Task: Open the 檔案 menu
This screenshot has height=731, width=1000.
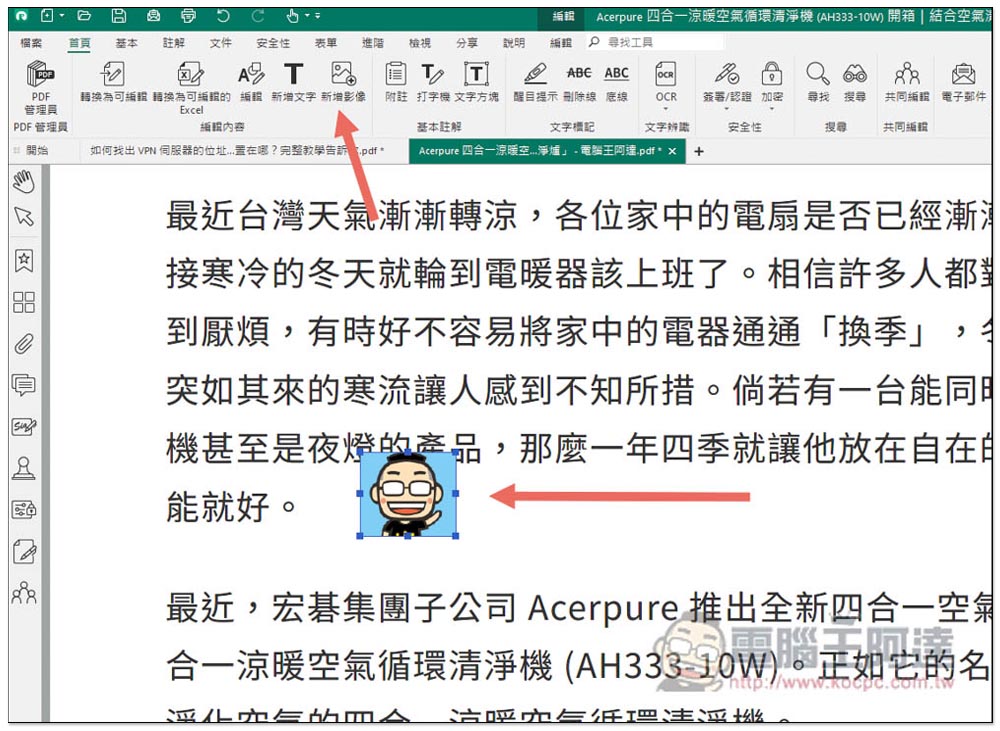Action: [31, 43]
